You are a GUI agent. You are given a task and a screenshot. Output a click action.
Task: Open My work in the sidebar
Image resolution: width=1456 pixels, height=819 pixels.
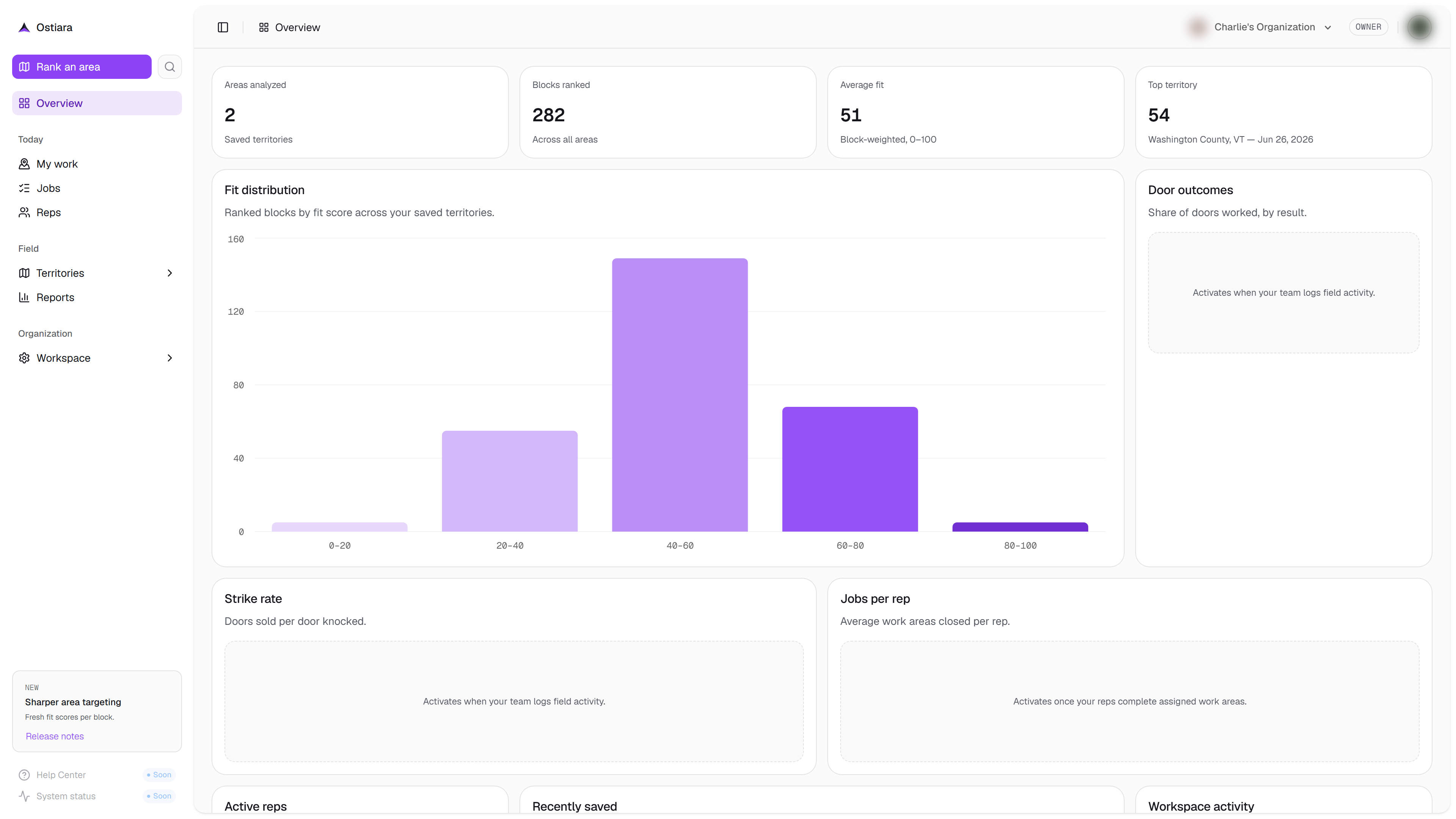click(x=97, y=164)
